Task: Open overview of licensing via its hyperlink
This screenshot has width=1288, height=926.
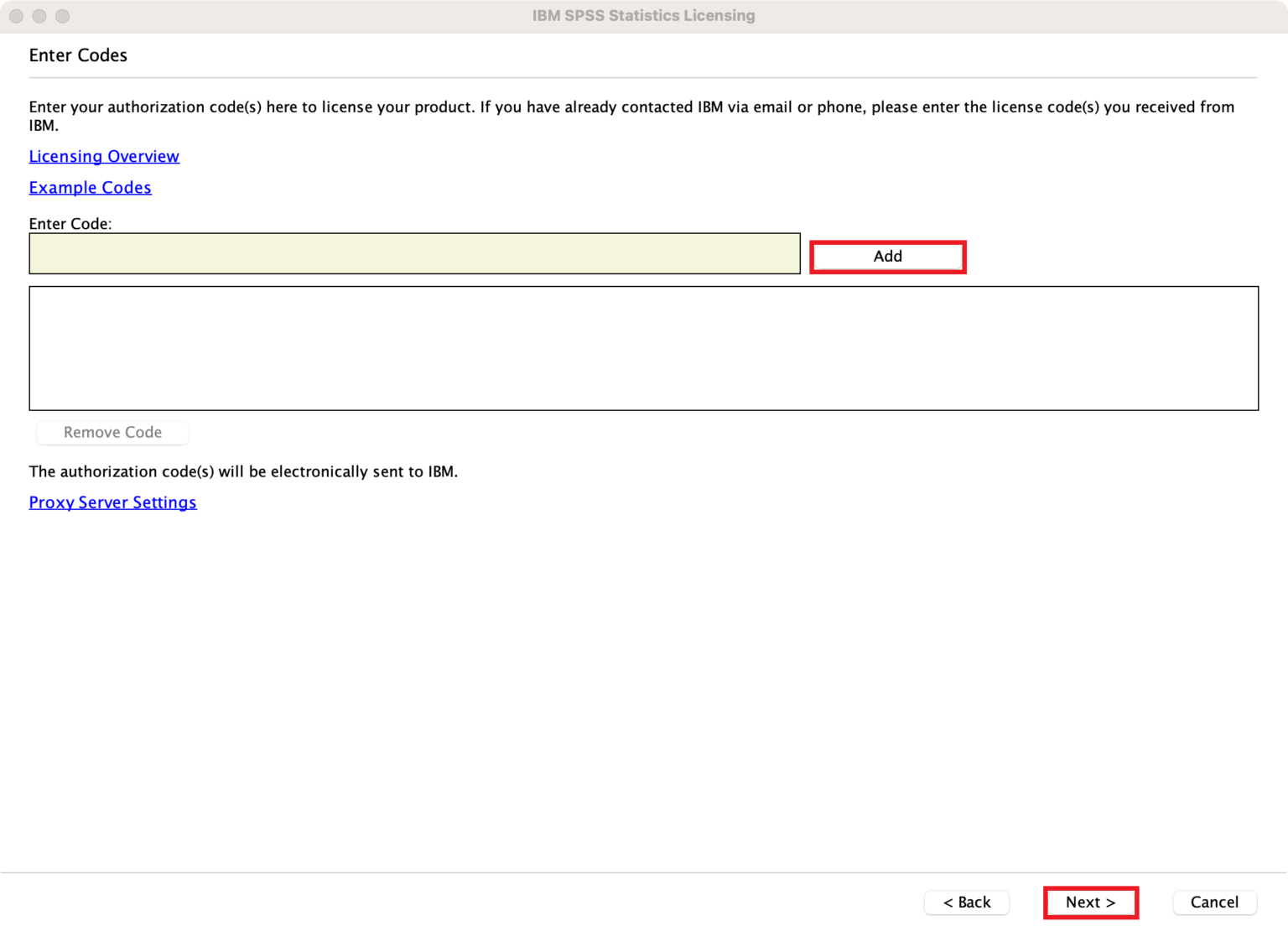Action: coord(103,156)
